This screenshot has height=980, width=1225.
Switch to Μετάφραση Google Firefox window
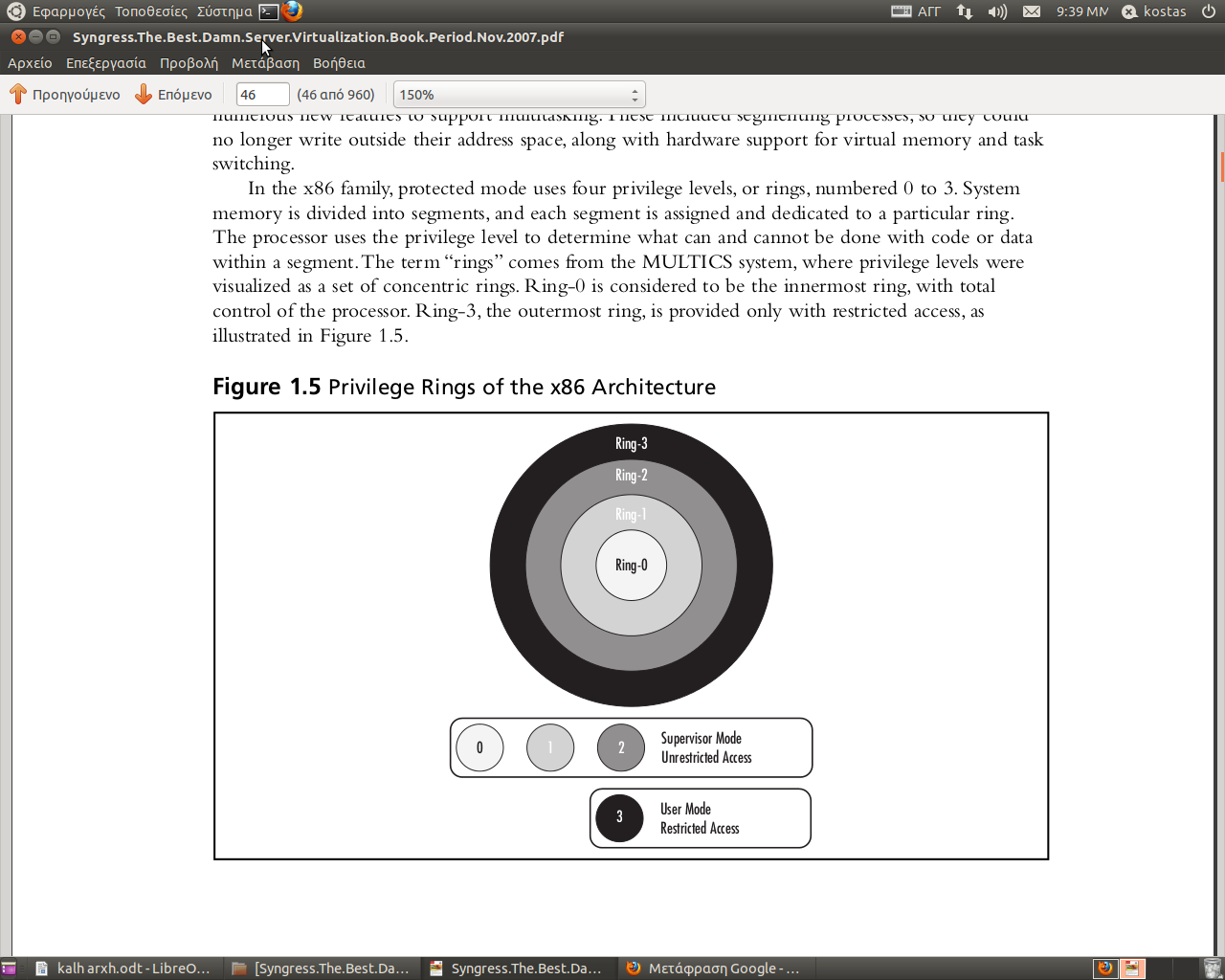click(714, 969)
